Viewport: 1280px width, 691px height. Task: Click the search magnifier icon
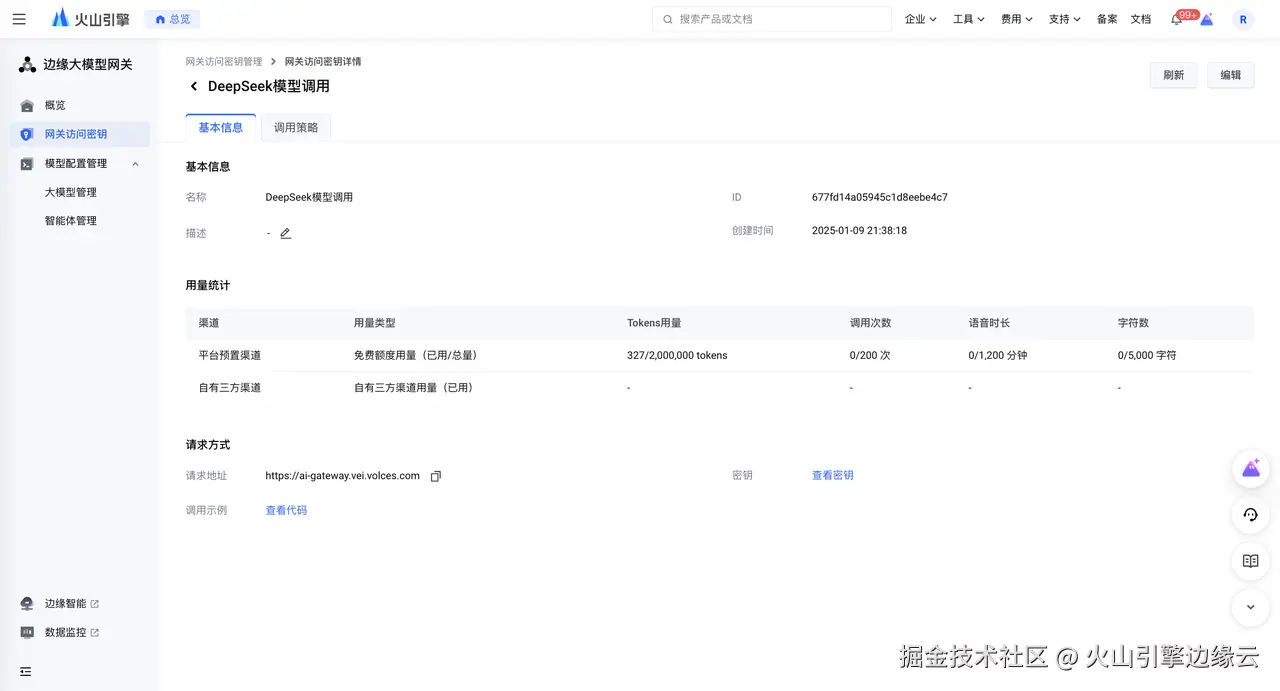click(668, 19)
